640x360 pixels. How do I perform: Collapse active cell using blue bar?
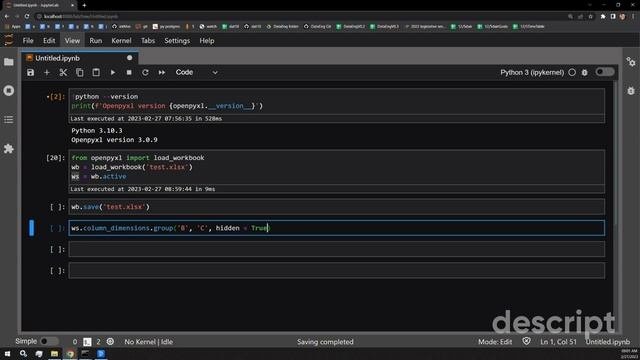pyautogui.click(x=31, y=228)
